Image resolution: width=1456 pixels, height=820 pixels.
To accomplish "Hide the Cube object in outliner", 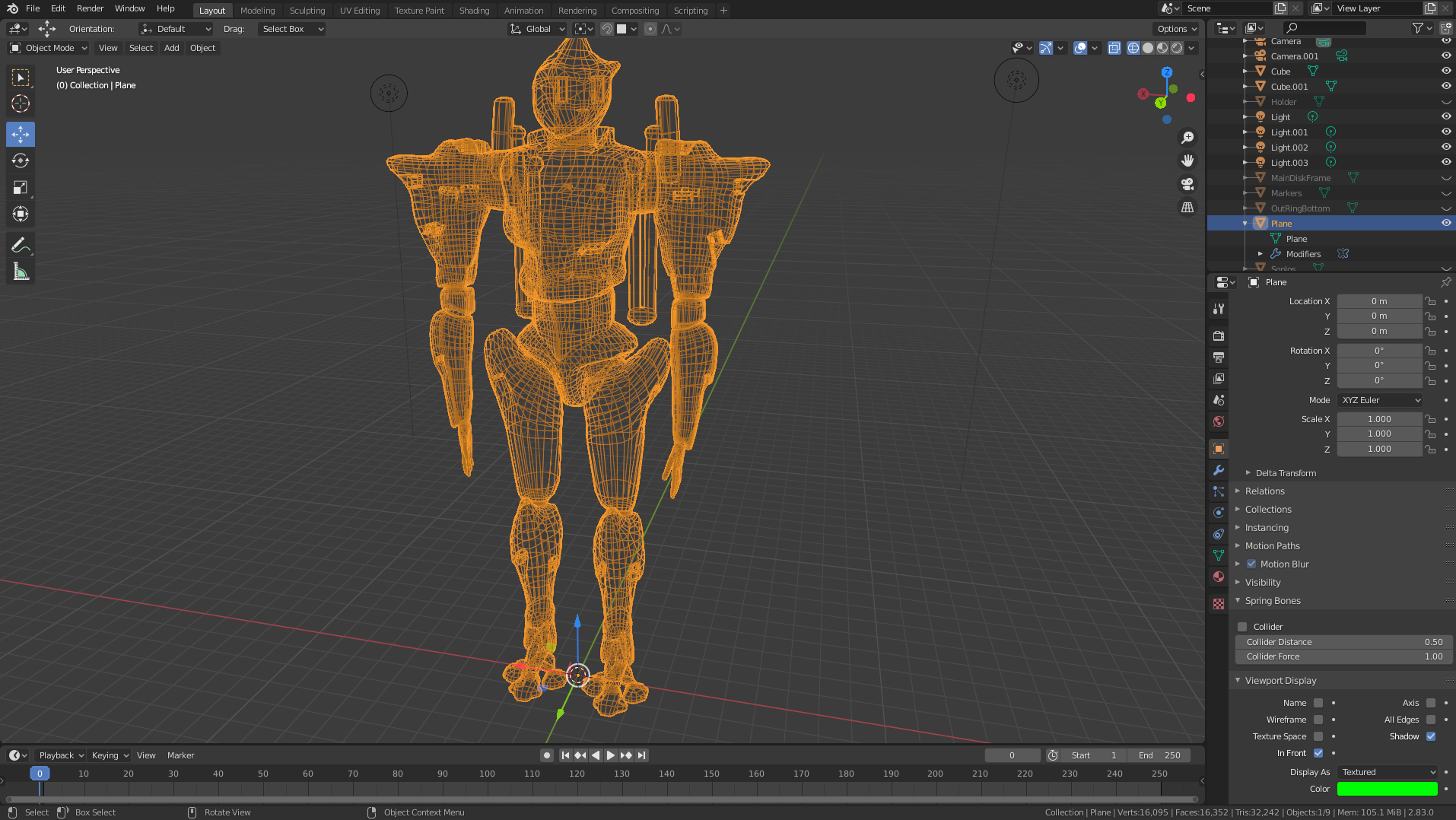I will (x=1446, y=71).
